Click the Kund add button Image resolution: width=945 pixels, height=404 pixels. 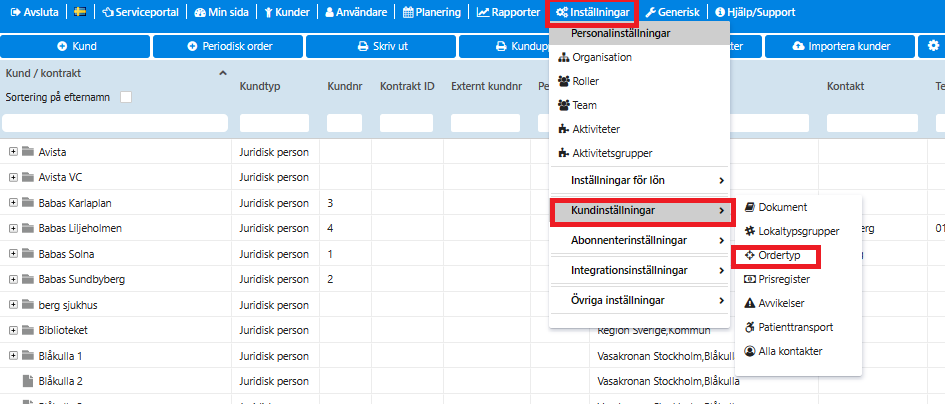pos(76,46)
